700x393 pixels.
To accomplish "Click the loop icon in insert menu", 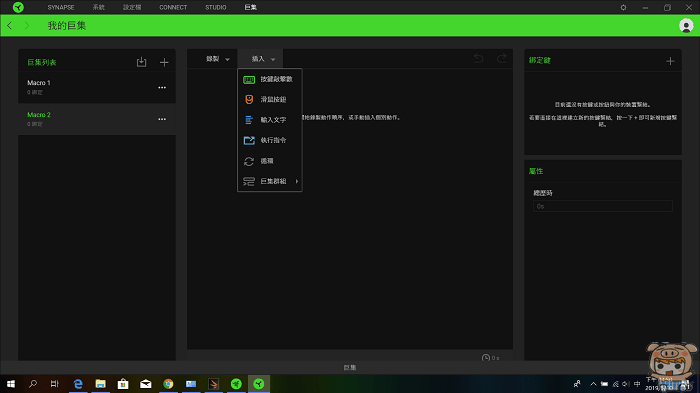I will tap(249, 161).
